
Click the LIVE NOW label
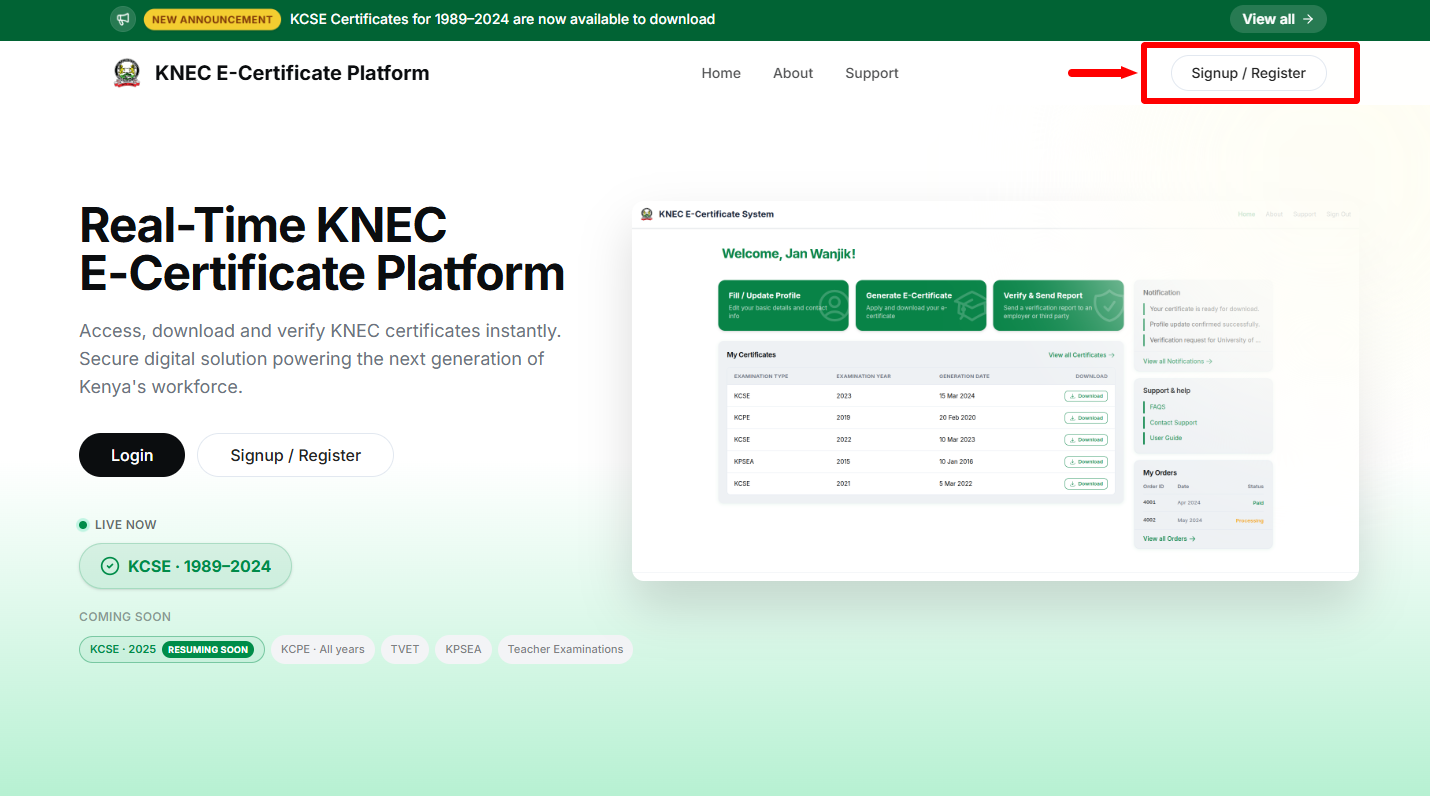point(126,525)
